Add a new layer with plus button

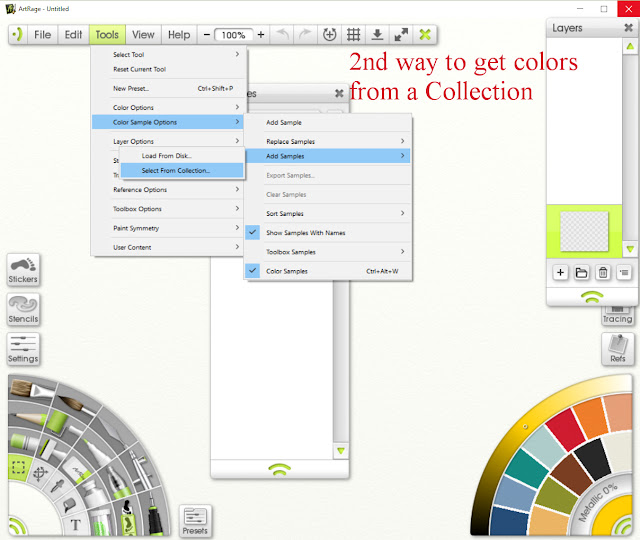(x=560, y=272)
